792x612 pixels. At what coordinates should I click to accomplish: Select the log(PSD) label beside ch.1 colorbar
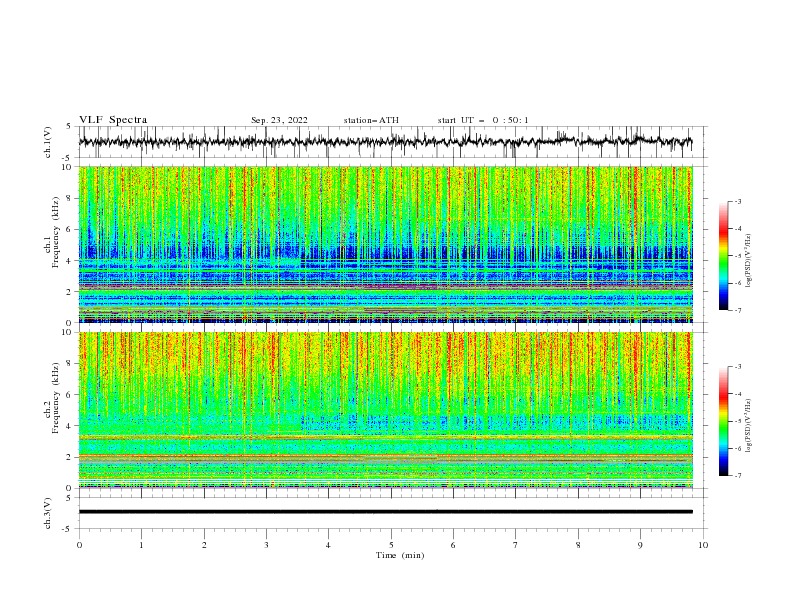[x=748, y=261]
